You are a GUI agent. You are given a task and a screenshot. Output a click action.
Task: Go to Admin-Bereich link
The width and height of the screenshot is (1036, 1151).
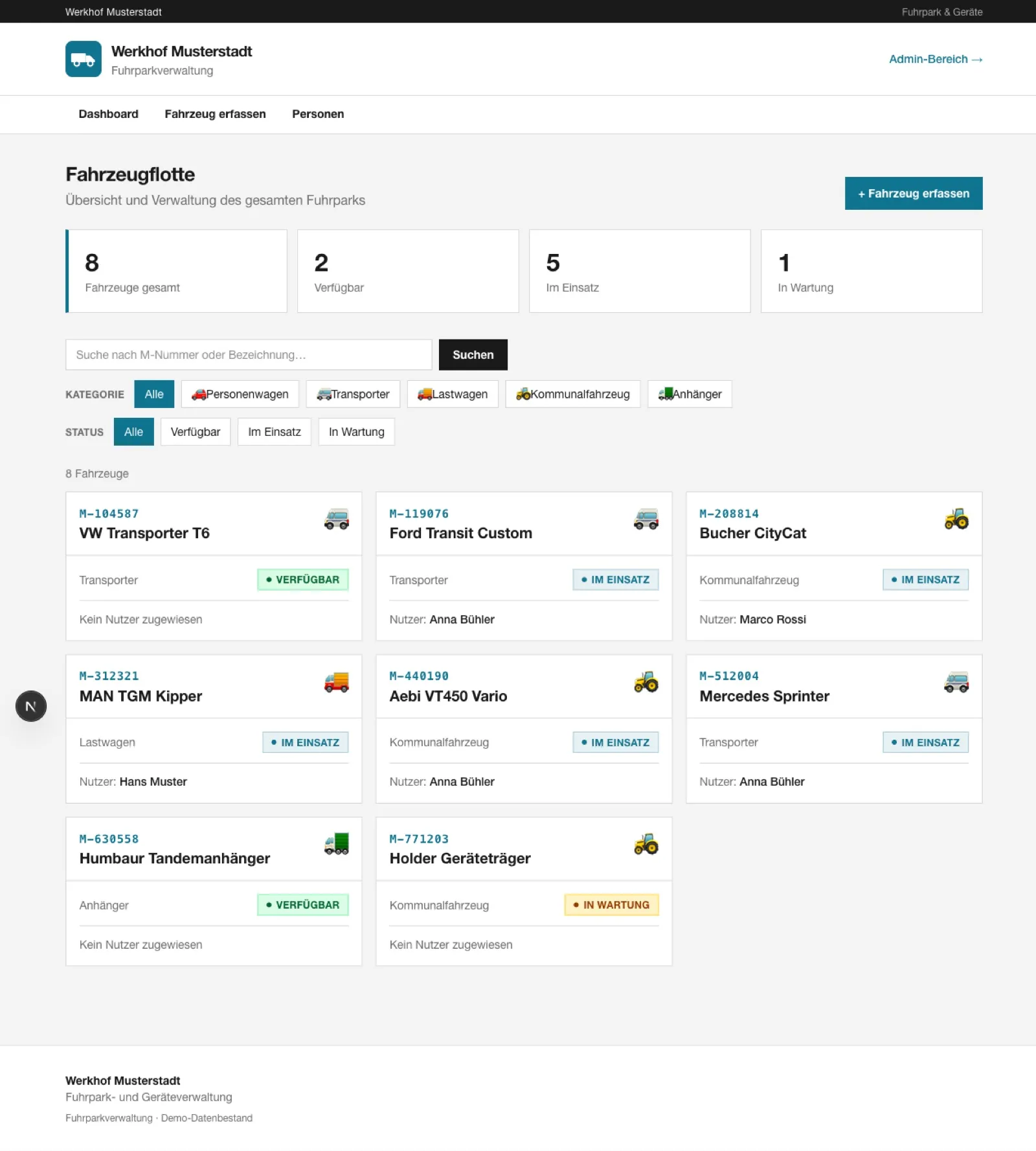[x=936, y=59]
